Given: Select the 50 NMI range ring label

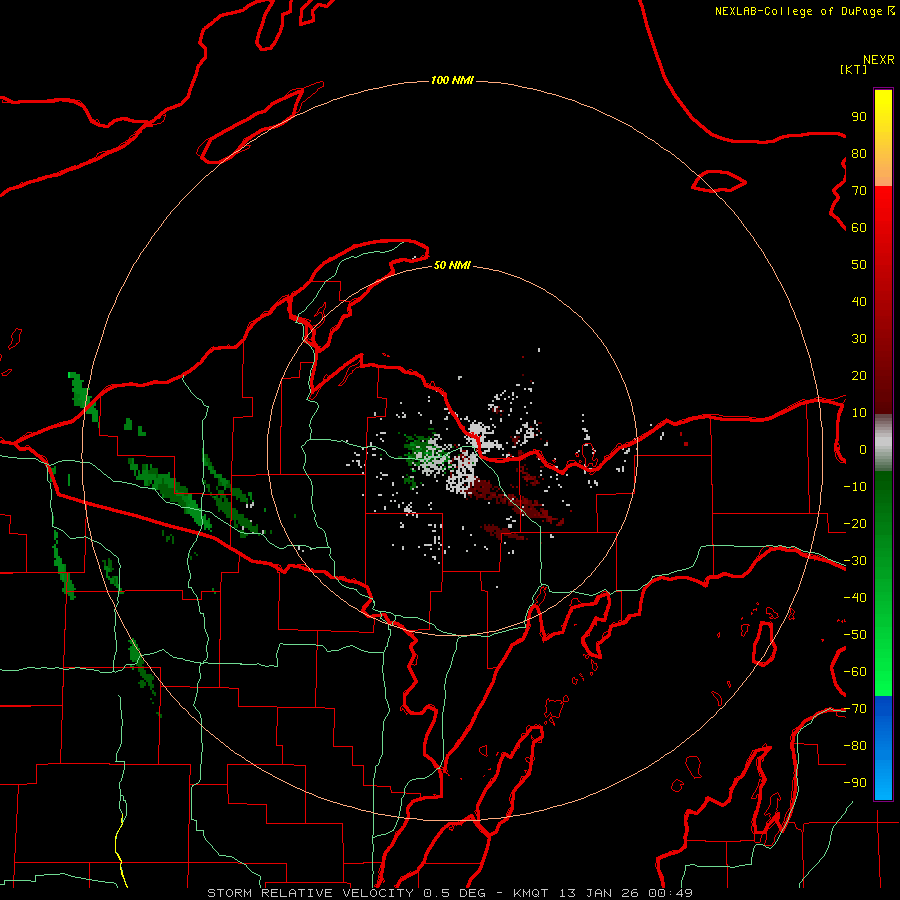Looking at the screenshot, I should 452,265.
